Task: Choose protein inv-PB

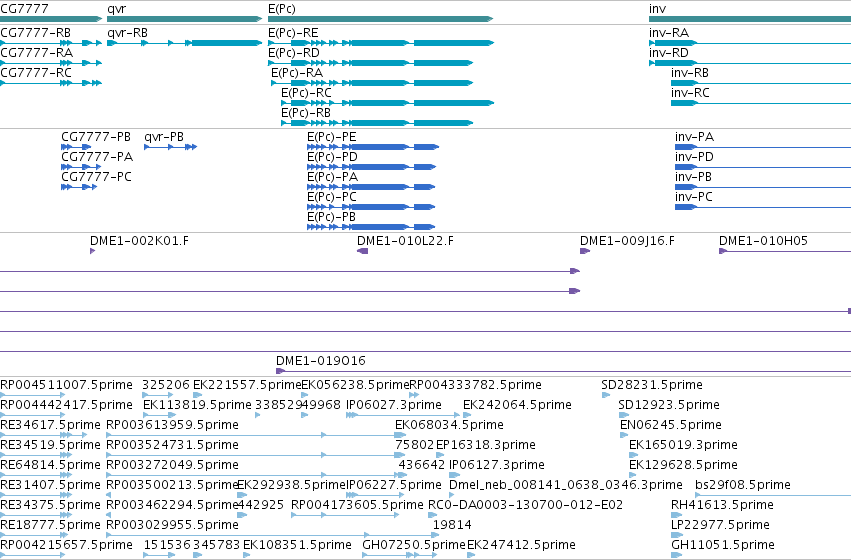Action: [x=694, y=177]
